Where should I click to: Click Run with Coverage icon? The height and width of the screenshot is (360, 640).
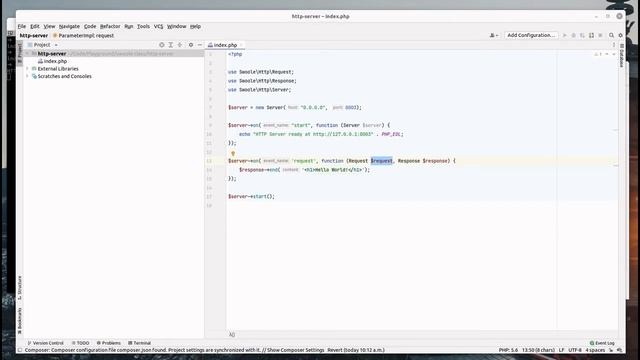[x=582, y=36]
